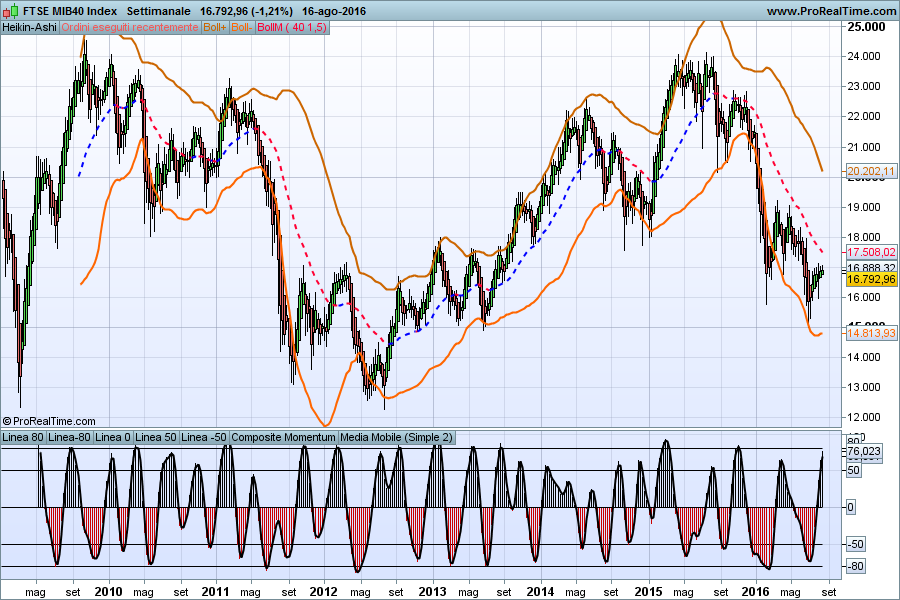
Task: Click the 18.000 price axis level
Action: [x=864, y=237]
